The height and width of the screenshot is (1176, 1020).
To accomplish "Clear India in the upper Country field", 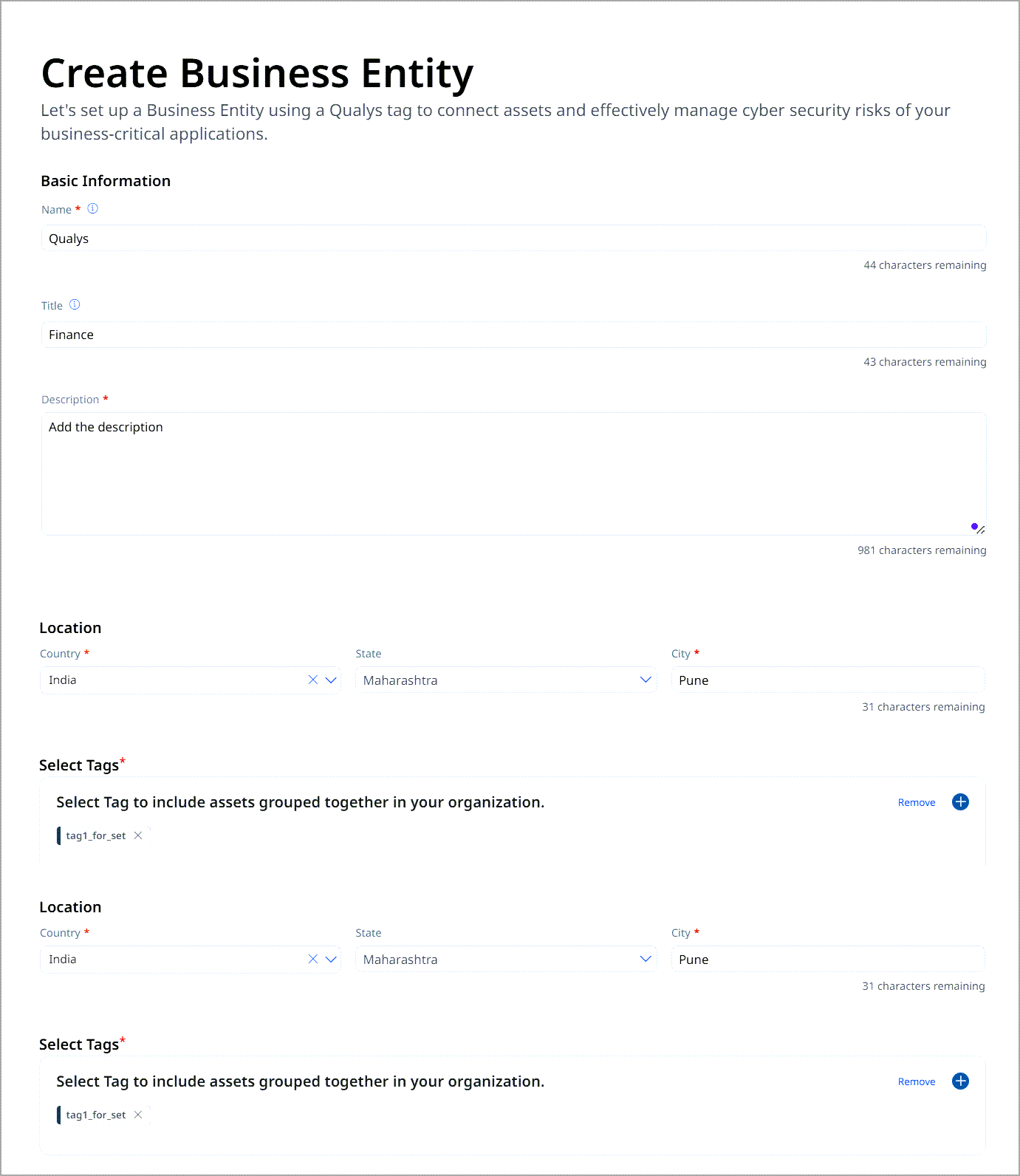I will [x=313, y=680].
